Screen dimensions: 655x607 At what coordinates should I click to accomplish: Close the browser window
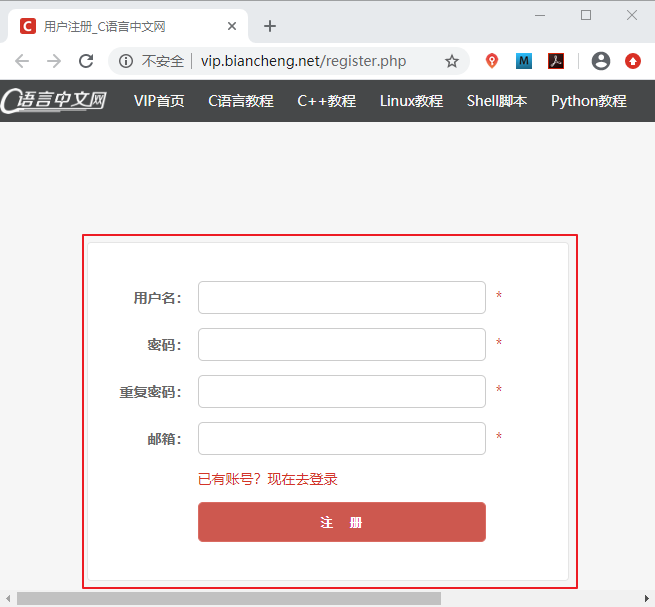point(632,15)
